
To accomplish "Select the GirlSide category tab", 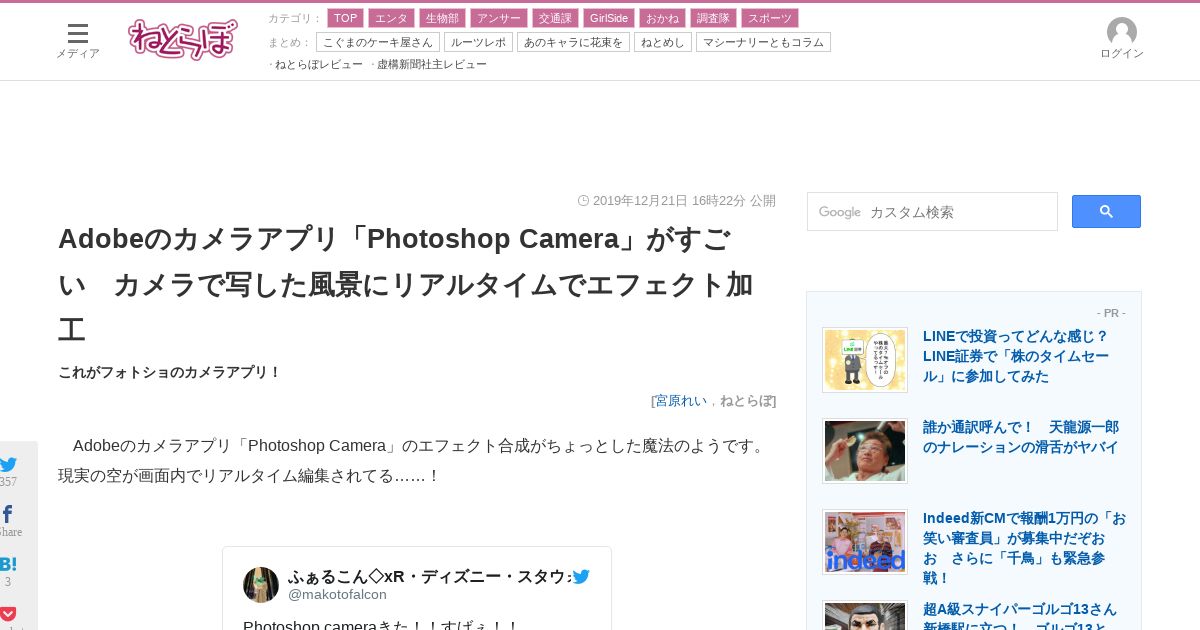I will point(609,18).
